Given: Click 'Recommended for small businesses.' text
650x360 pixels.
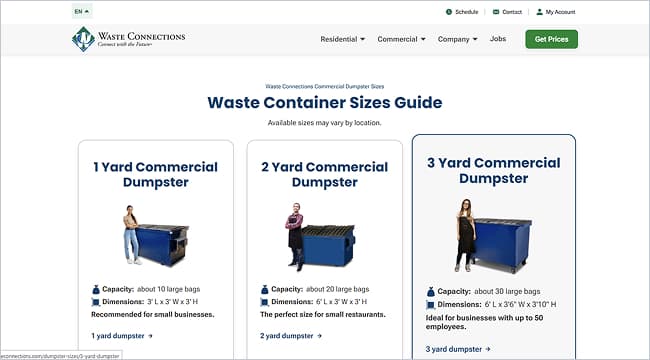Looking at the screenshot, I should [153, 314].
